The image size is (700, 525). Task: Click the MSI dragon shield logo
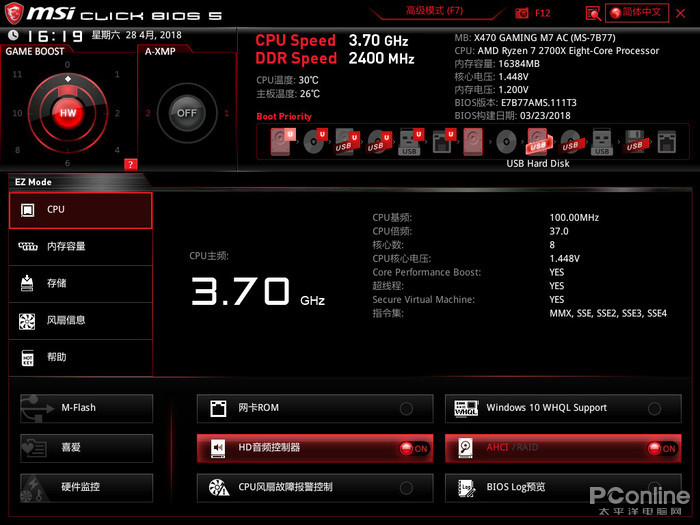[x=13, y=13]
